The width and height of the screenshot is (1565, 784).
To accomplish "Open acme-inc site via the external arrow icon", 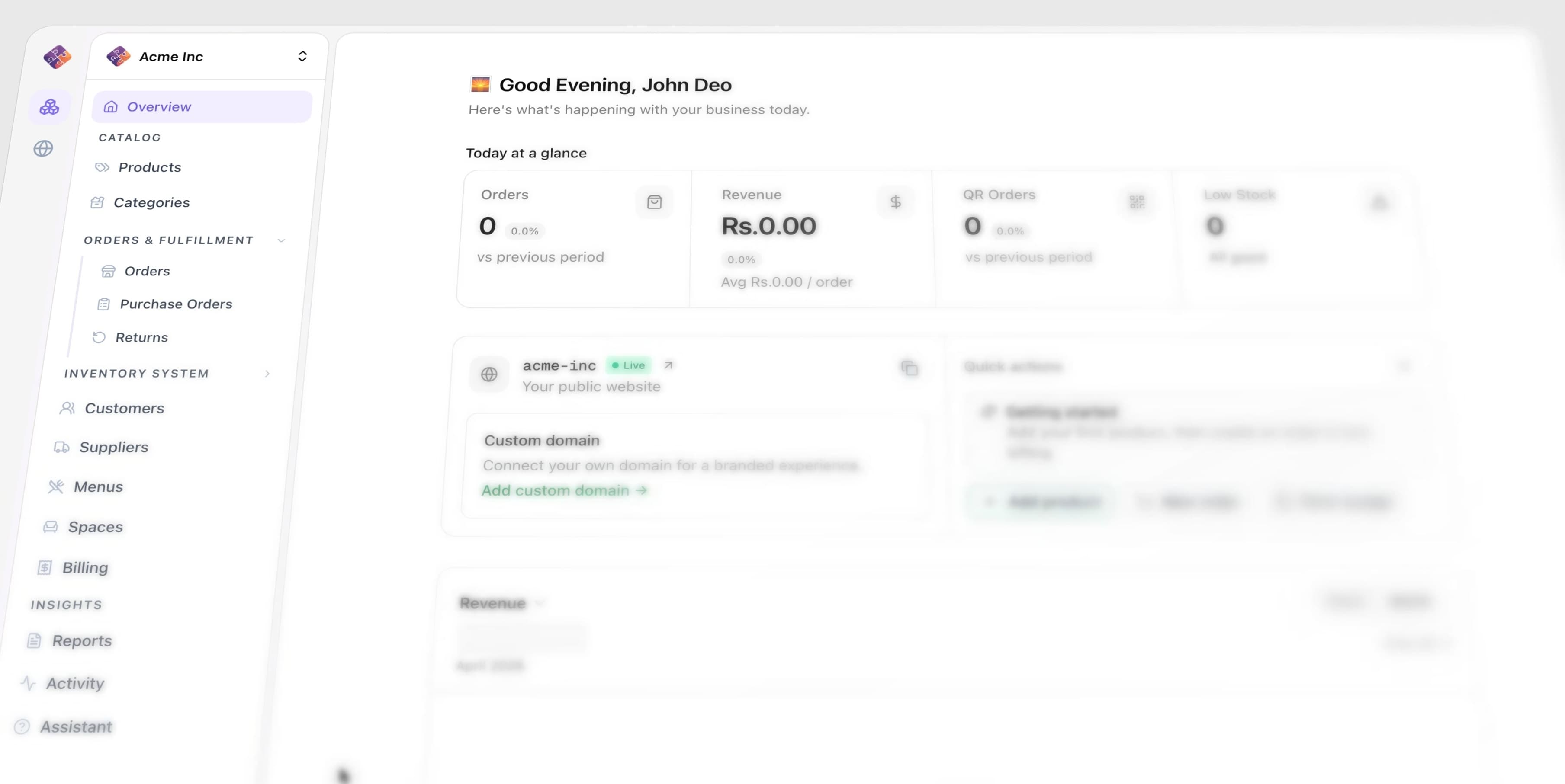I will [x=669, y=365].
